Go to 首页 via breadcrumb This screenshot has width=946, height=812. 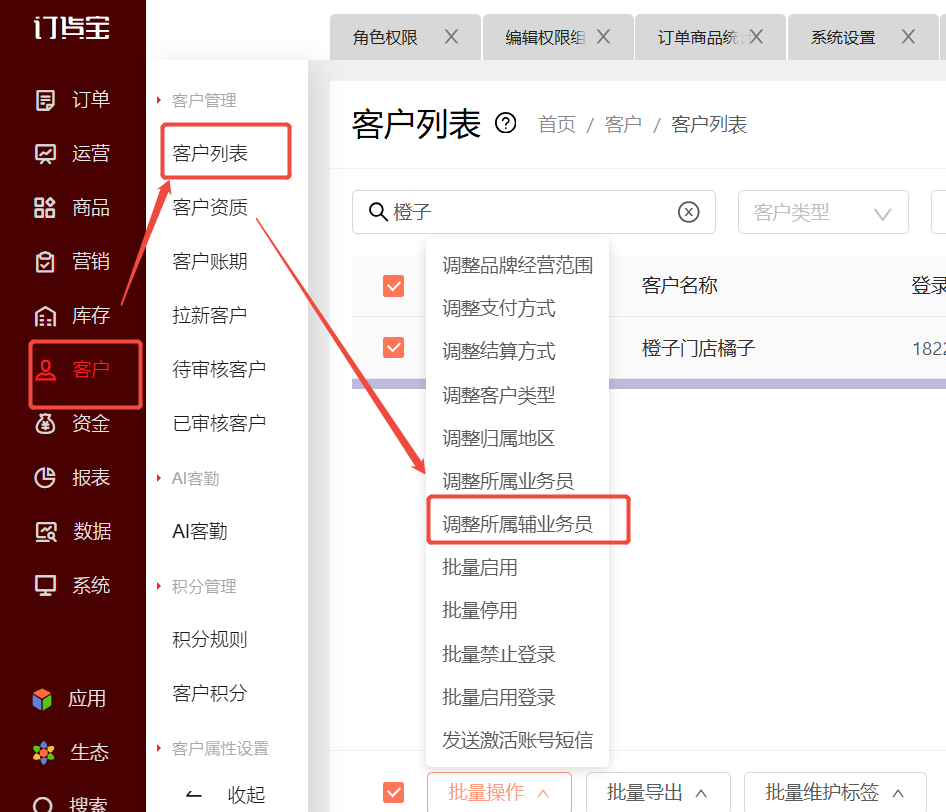coord(557,124)
